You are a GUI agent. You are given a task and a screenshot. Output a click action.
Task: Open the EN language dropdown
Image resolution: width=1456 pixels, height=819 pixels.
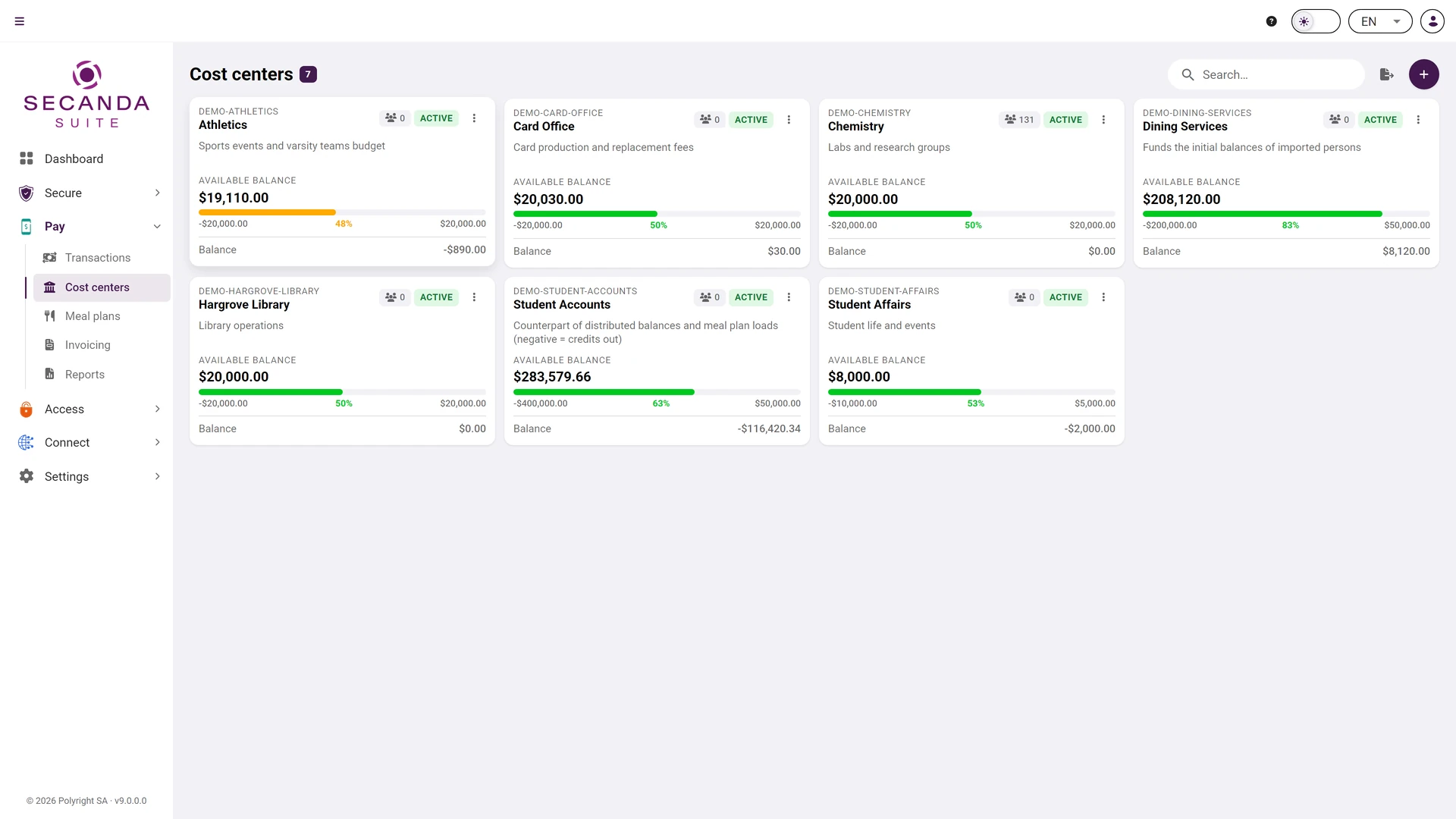coord(1380,21)
